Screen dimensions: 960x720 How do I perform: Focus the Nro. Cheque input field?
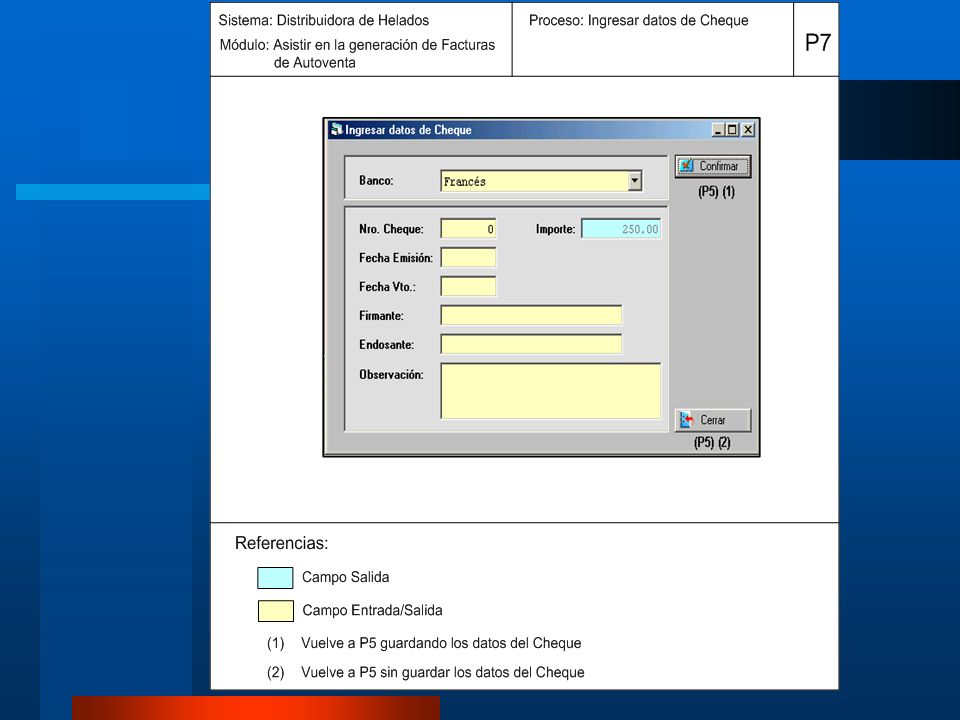[x=468, y=228]
